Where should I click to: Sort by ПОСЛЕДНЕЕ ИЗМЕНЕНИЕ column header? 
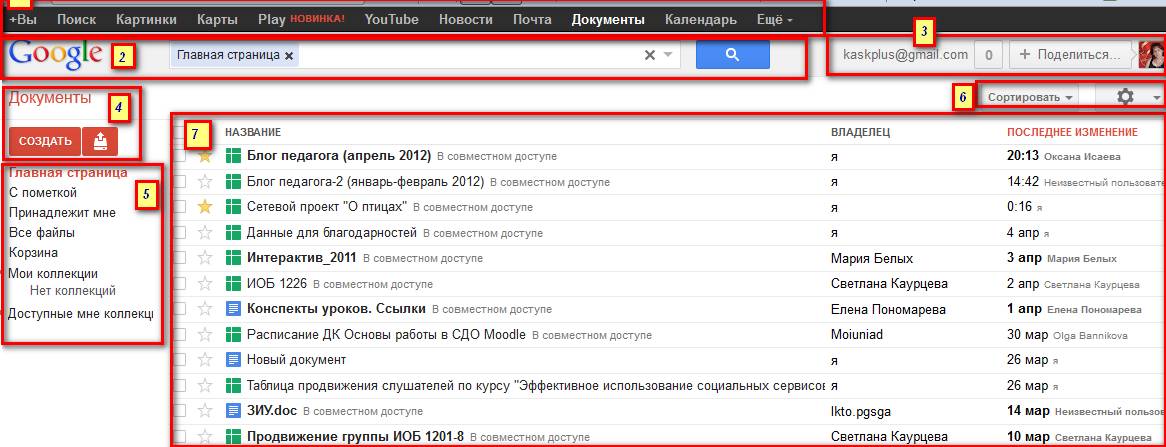point(1072,132)
